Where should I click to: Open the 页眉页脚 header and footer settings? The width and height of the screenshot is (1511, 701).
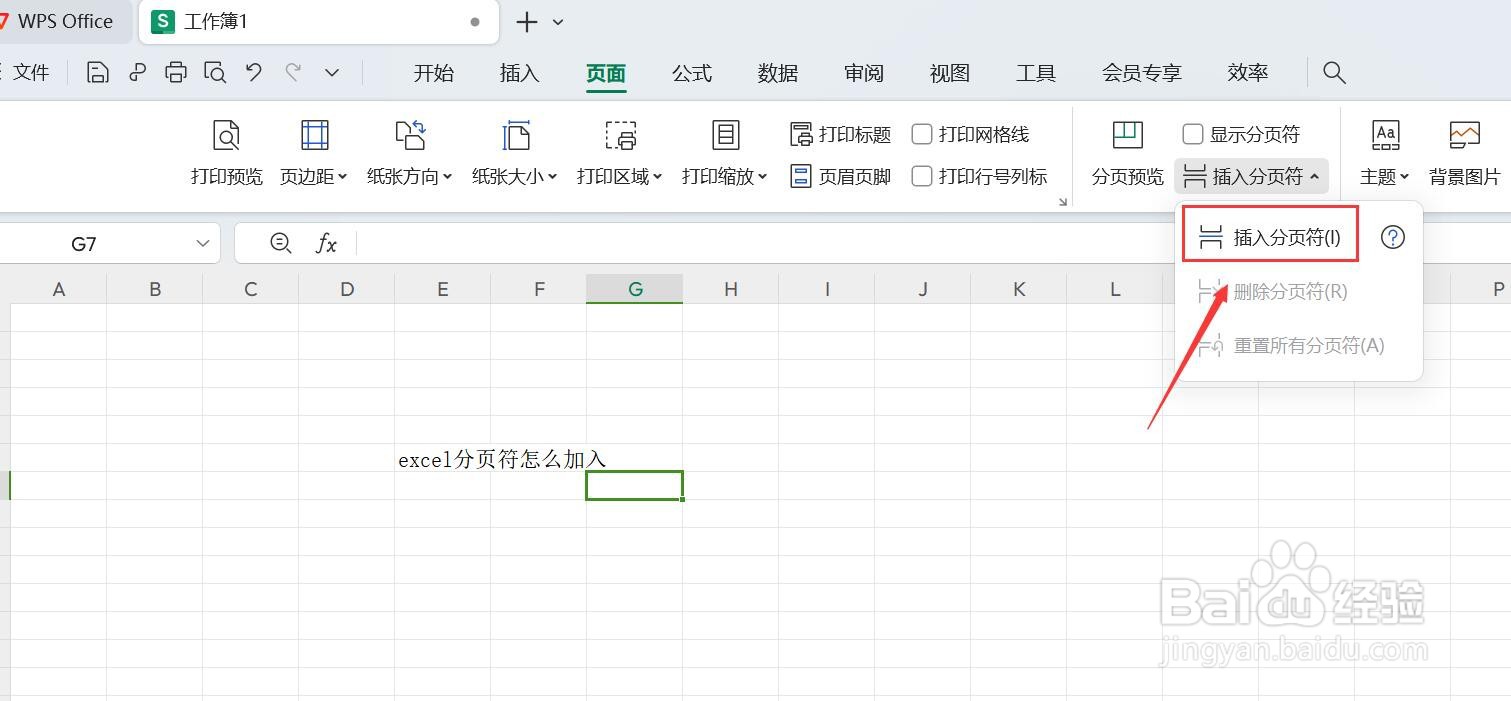point(840,176)
